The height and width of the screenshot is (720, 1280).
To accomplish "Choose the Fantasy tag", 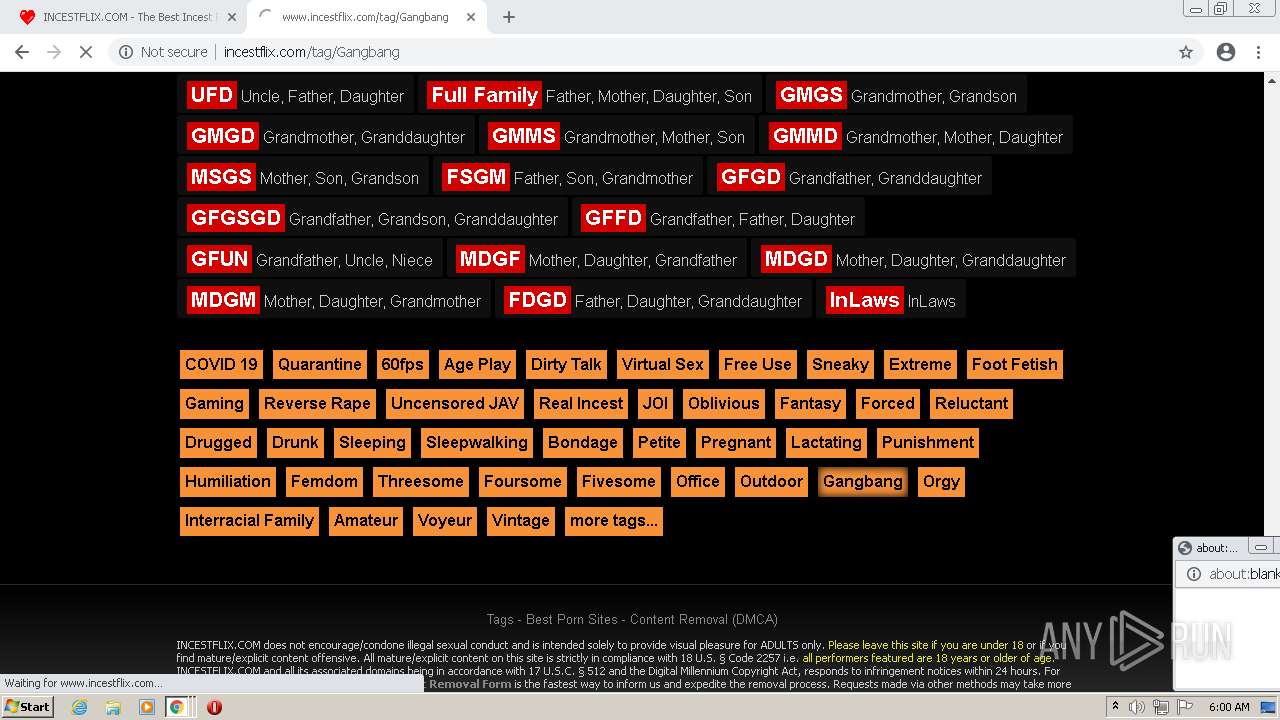I will [x=810, y=403].
